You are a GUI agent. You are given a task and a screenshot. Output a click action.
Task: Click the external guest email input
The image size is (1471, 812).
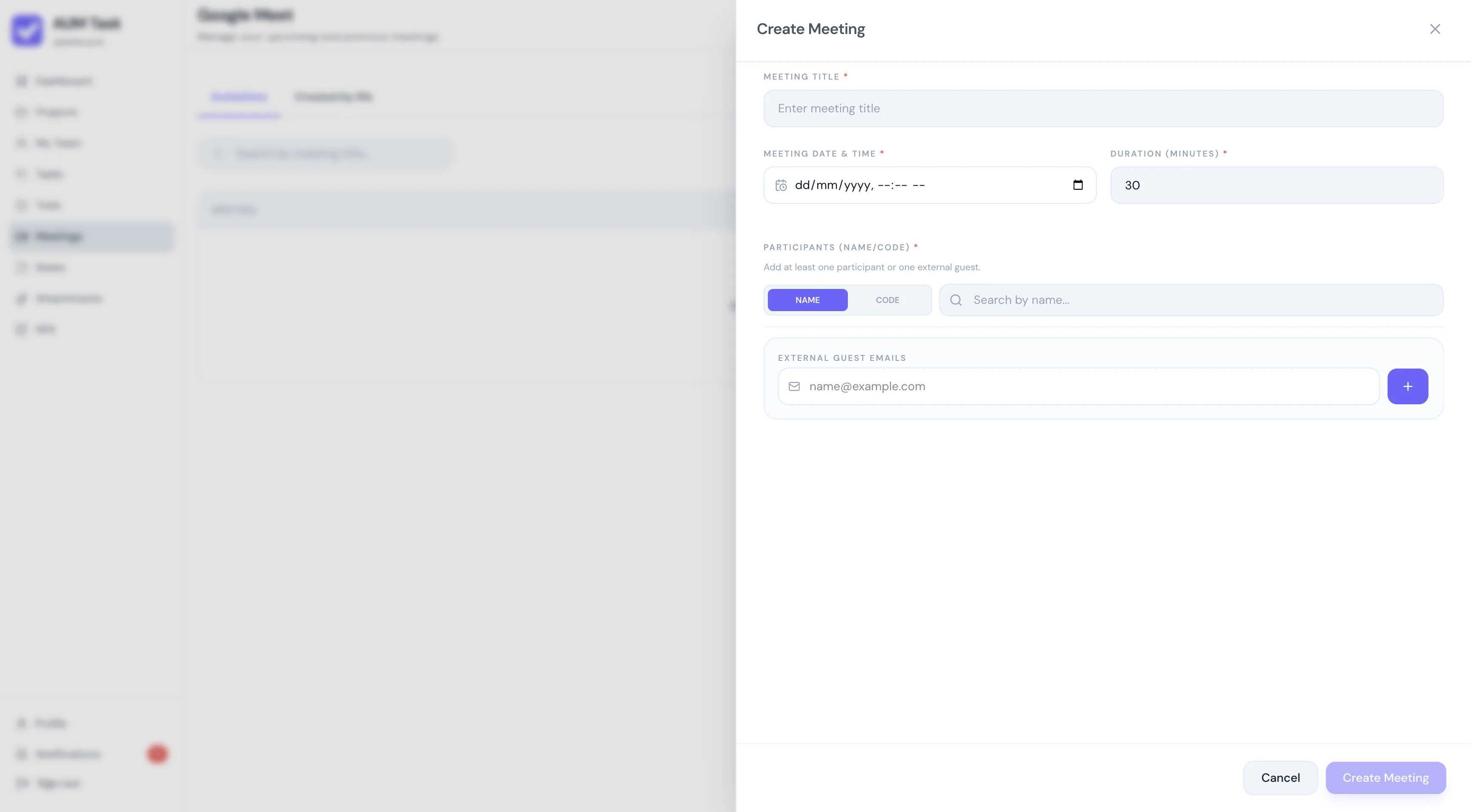pyautogui.click(x=1078, y=386)
